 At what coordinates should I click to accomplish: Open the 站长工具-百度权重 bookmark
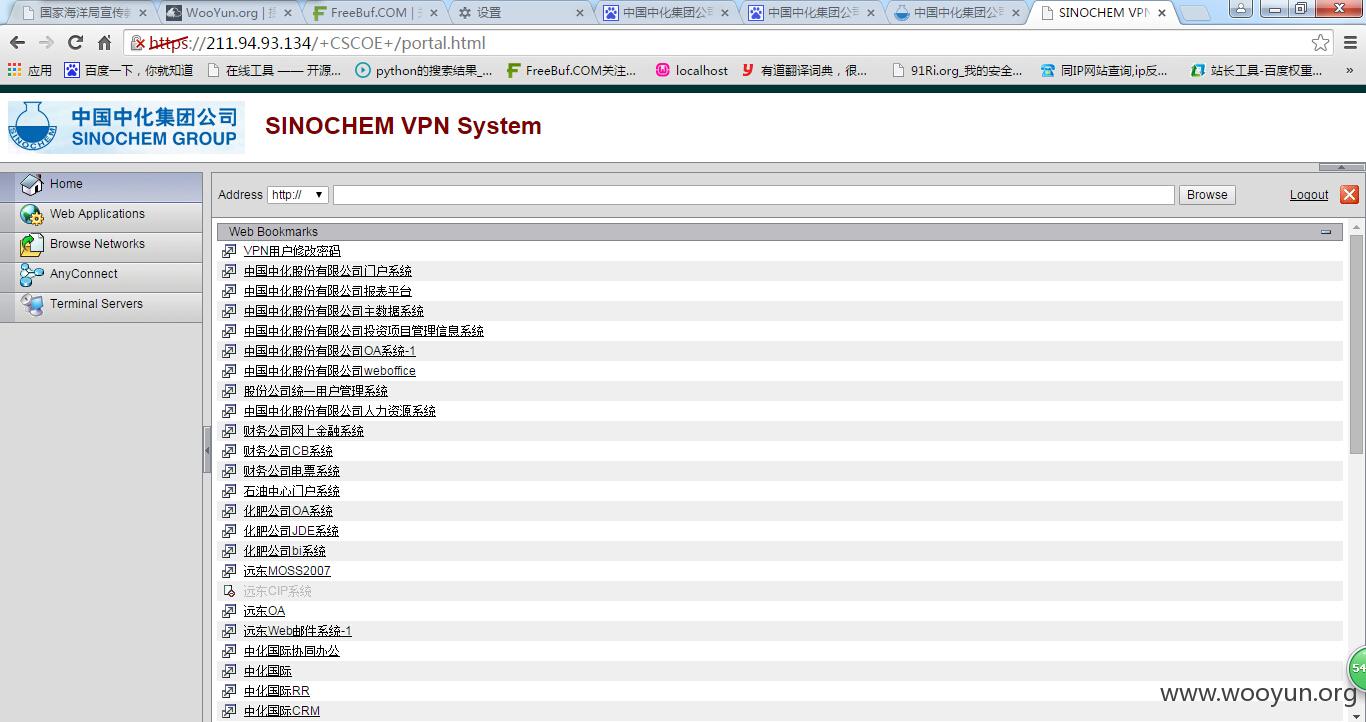click(1257, 71)
